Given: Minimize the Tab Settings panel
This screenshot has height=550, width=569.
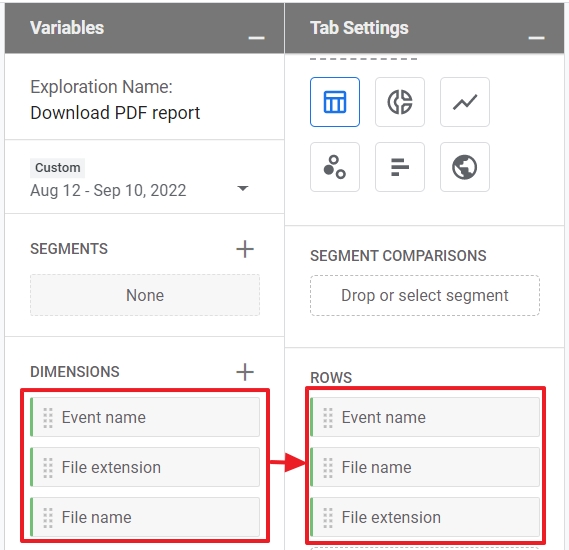Looking at the screenshot, I should (536, 37).
